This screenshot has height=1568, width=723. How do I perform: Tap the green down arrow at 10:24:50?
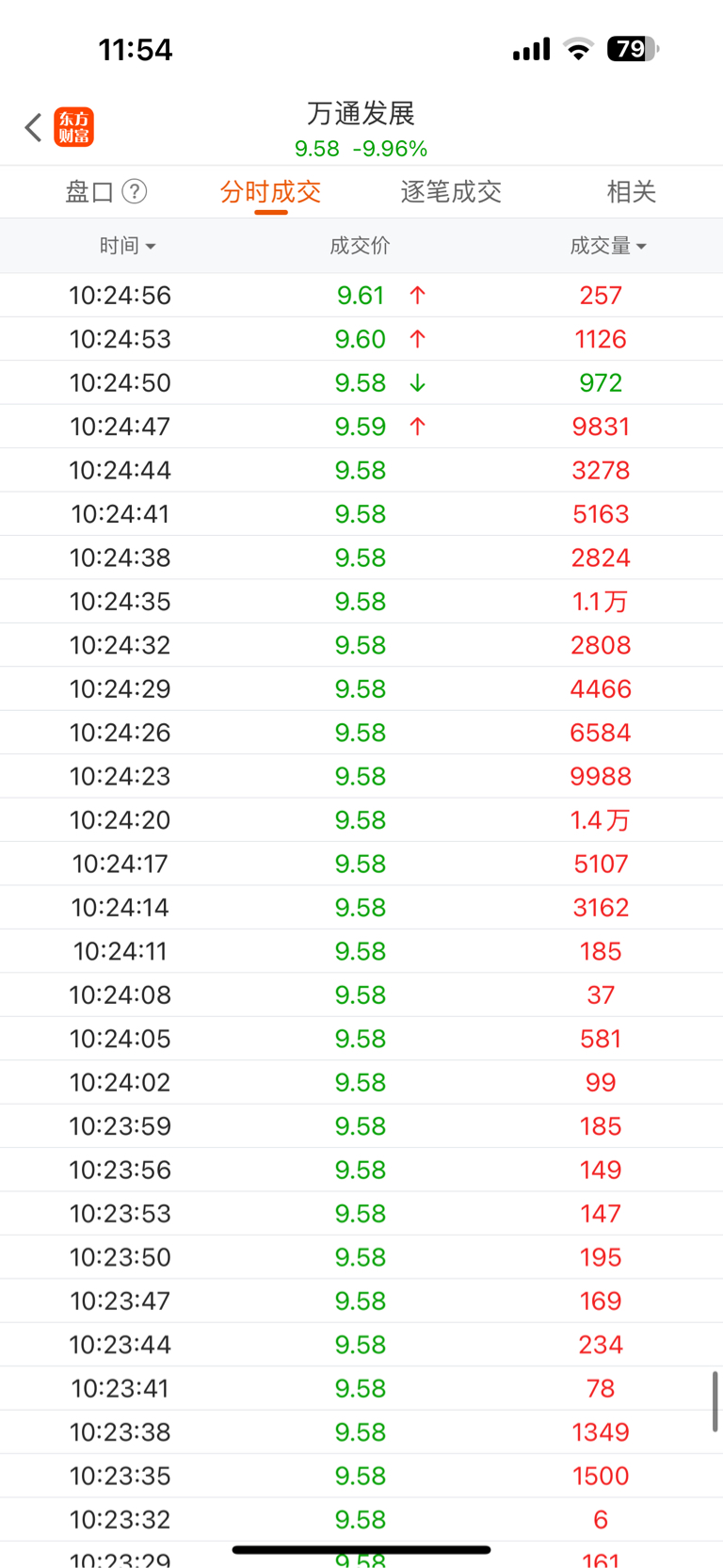[418, 383]
